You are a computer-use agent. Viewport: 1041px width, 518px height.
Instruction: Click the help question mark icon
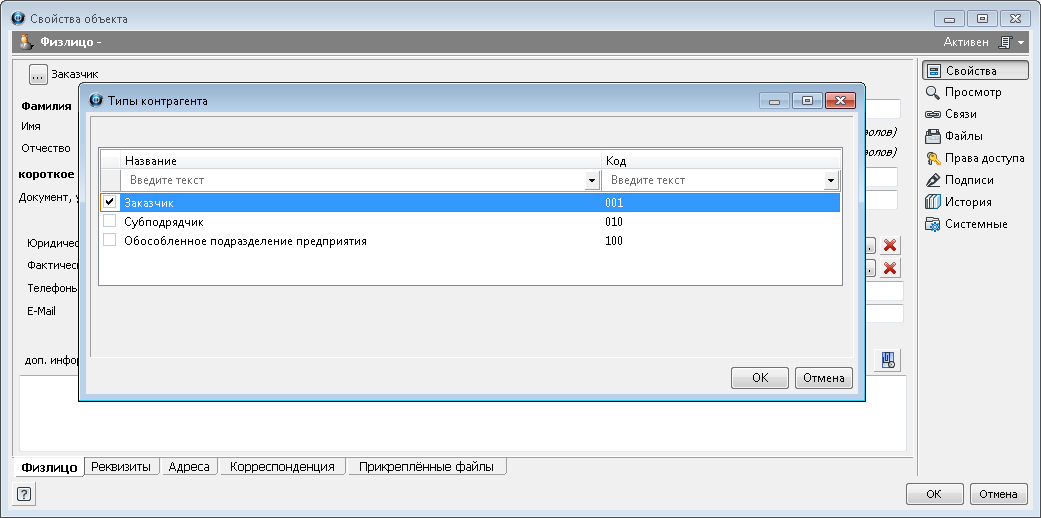click(x=24, y=494)
